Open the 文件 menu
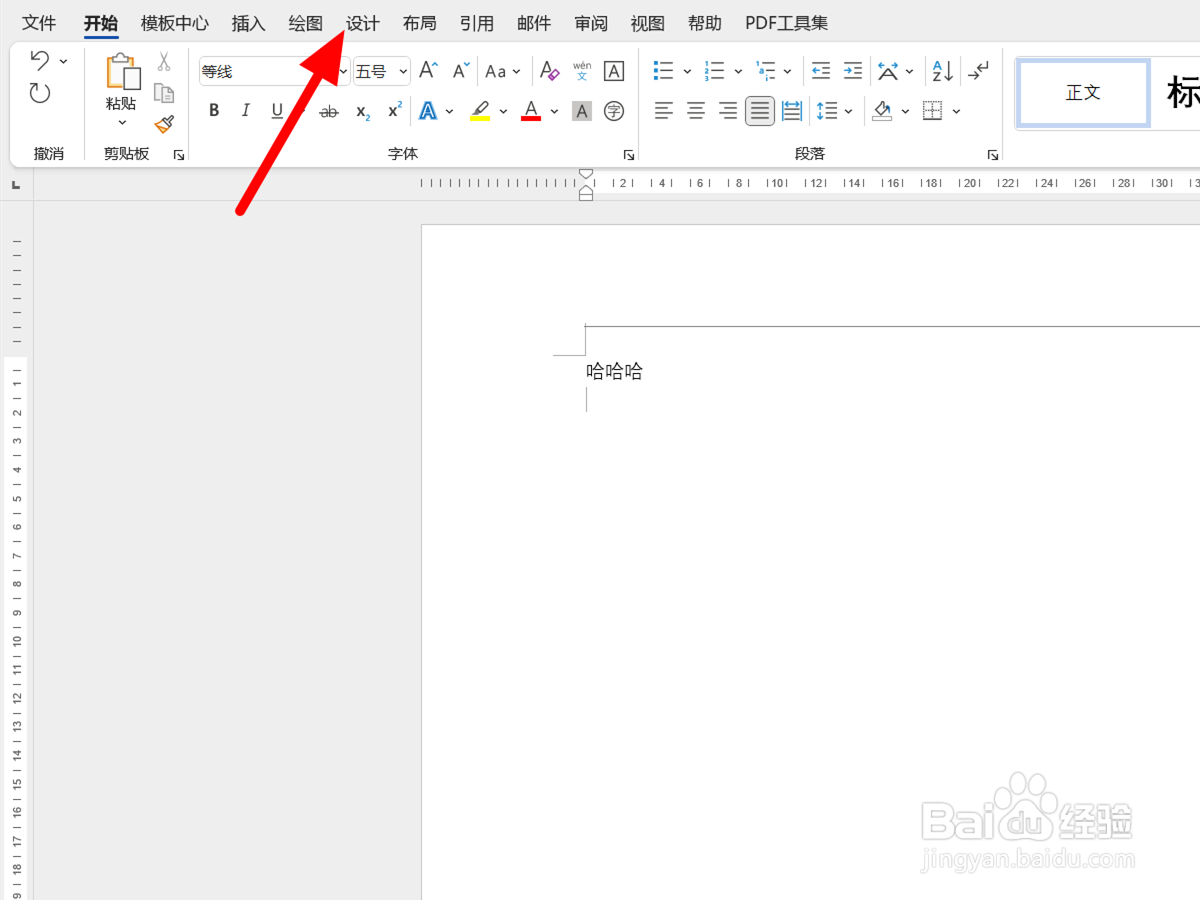 point(39,23)
